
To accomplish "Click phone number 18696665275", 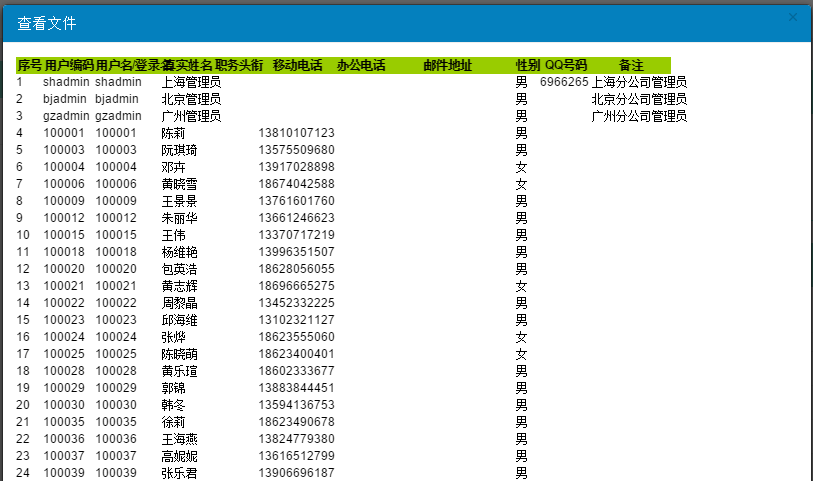I will click(x=297, y=286).
